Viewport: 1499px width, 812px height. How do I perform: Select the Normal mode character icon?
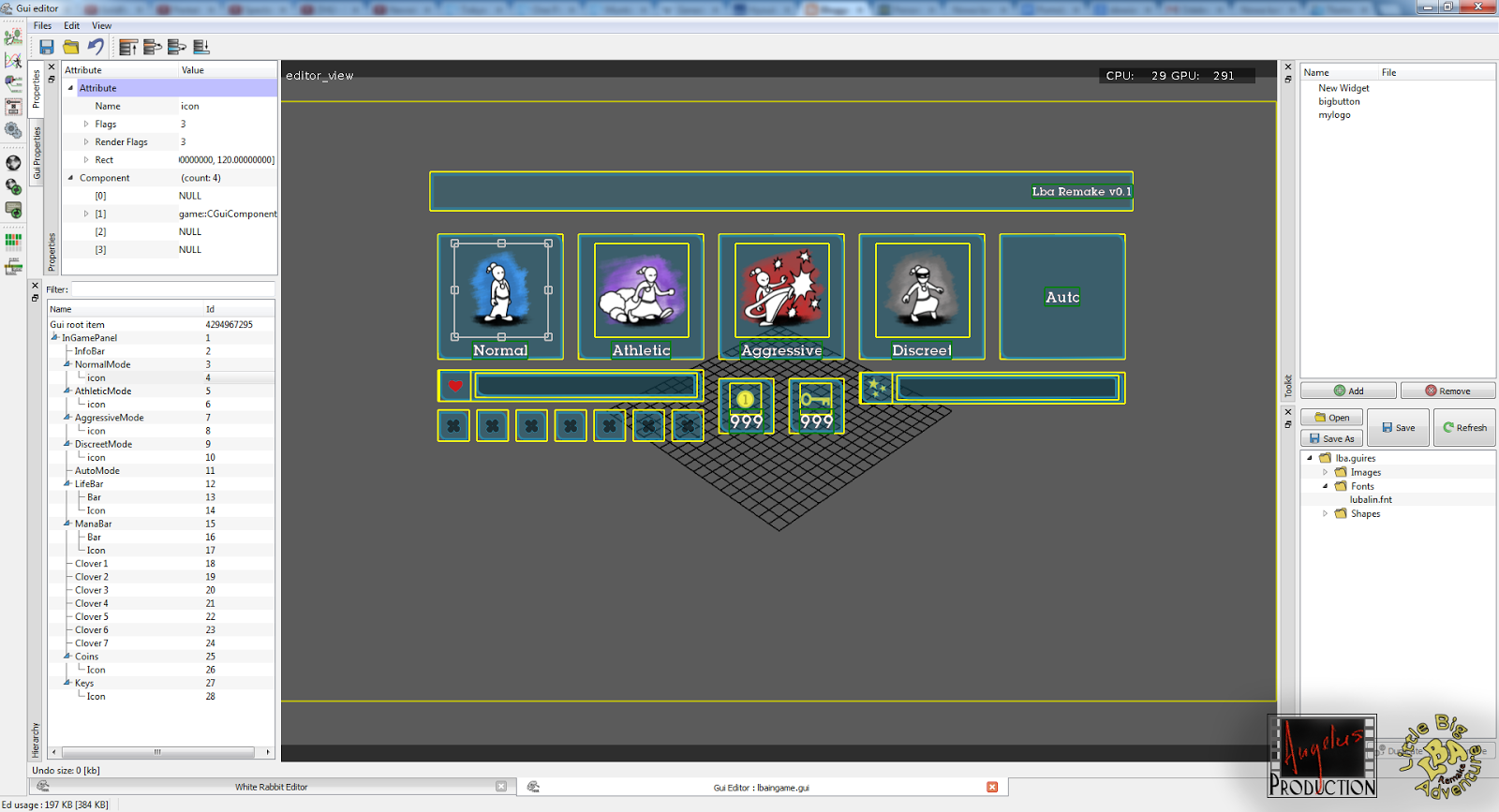(501, 289)
